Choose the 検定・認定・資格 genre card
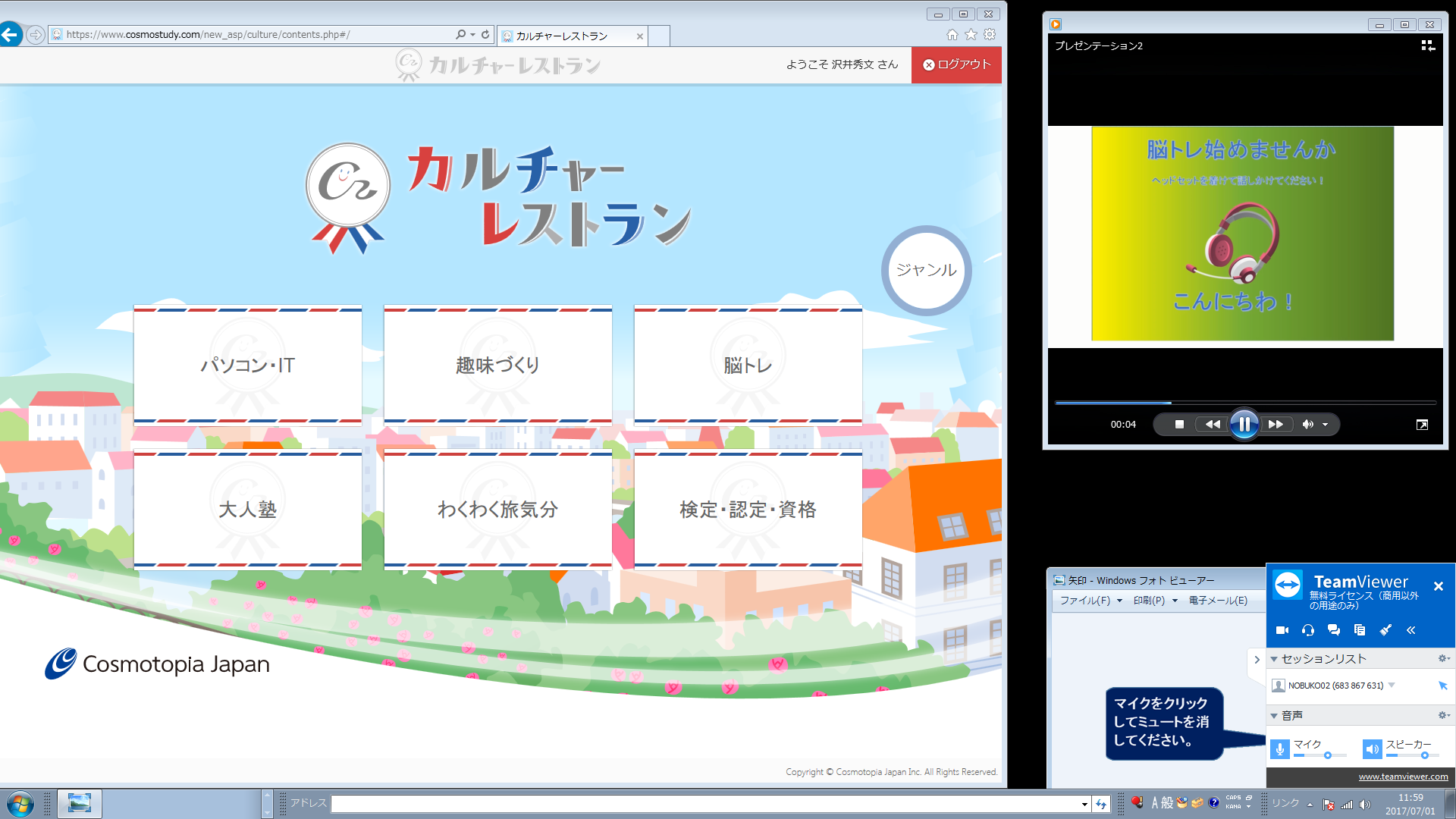This screenshot has width=1456, height=819. tap(748, 509)
